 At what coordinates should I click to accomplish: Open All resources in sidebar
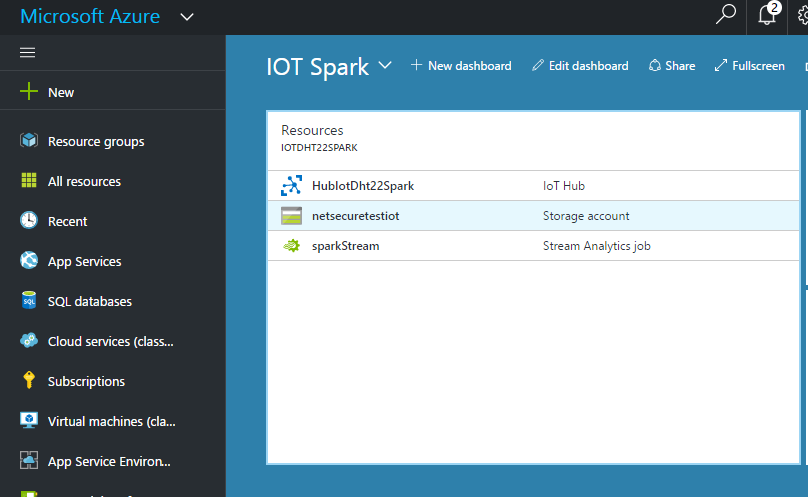pyautogui.click(x=84, y=181)
